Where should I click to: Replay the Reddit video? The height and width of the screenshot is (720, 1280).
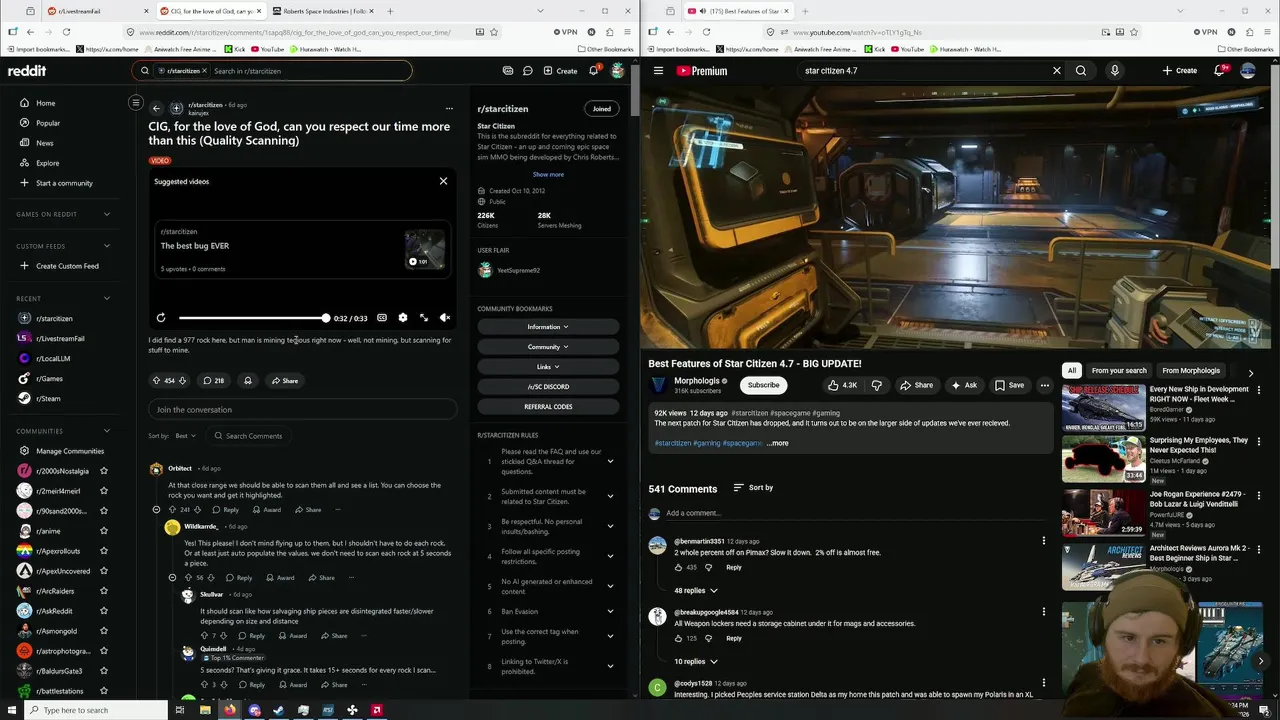coord(161,318)
